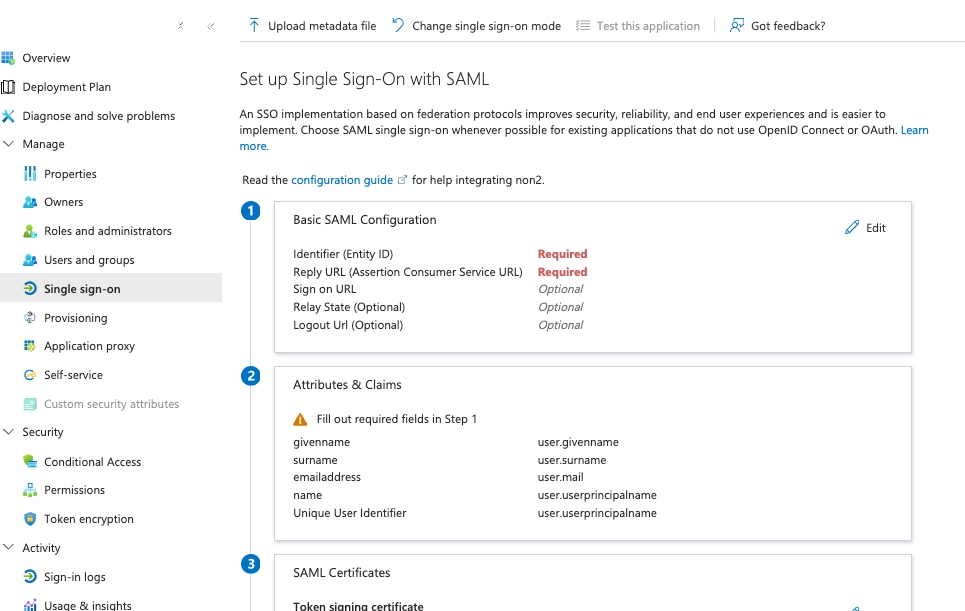Click the Permissions hierarchy icon
The width and height of the screenshot is (965, 611).
pyautogui.click(x=30, y=490)
